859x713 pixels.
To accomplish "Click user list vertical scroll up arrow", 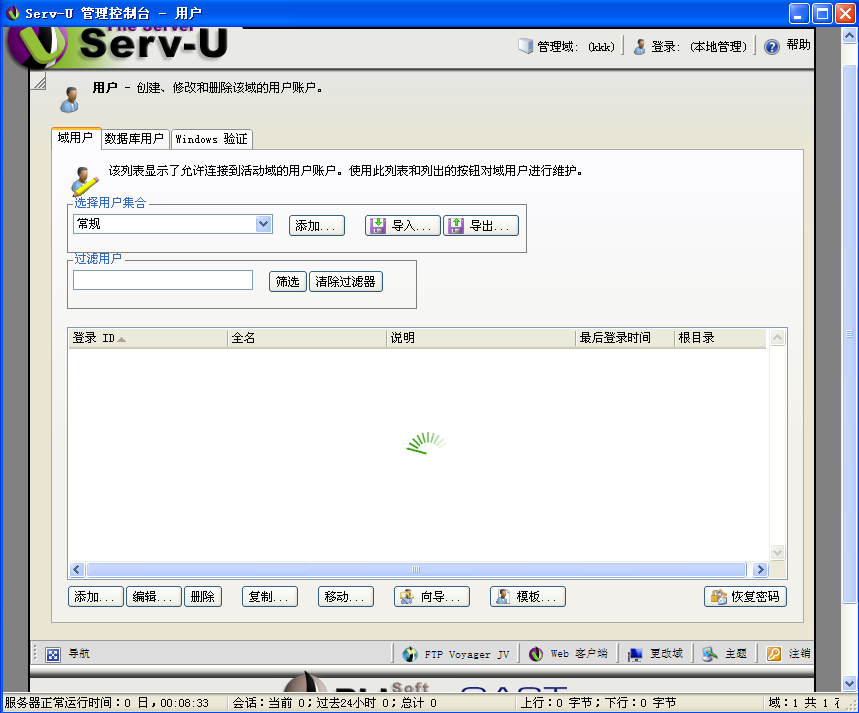I will pyautogui.click(x=777, y=337).
